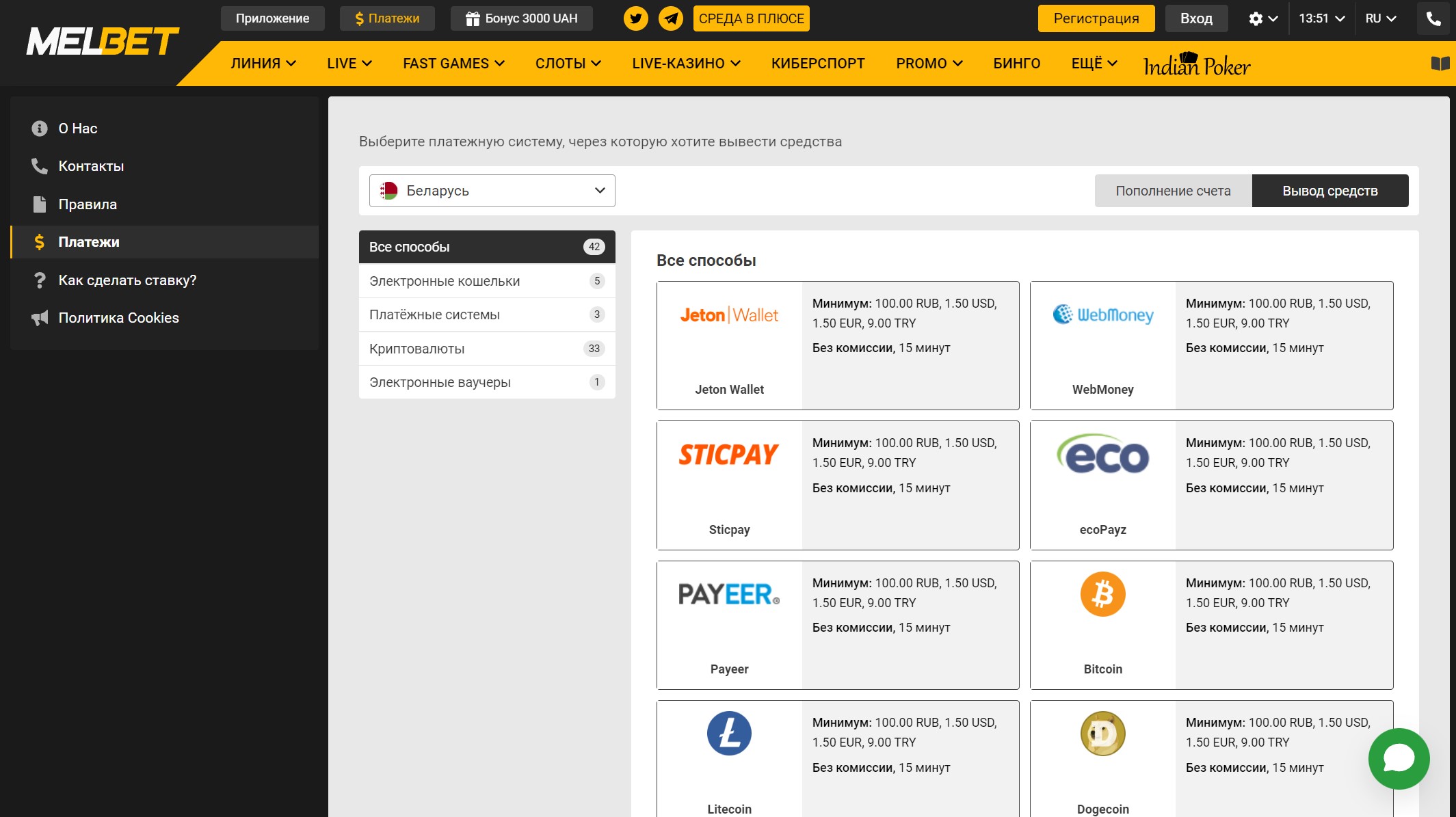Click the Payeer caption text
This screenshot has height=817, width=1456.
pos(729,669)
